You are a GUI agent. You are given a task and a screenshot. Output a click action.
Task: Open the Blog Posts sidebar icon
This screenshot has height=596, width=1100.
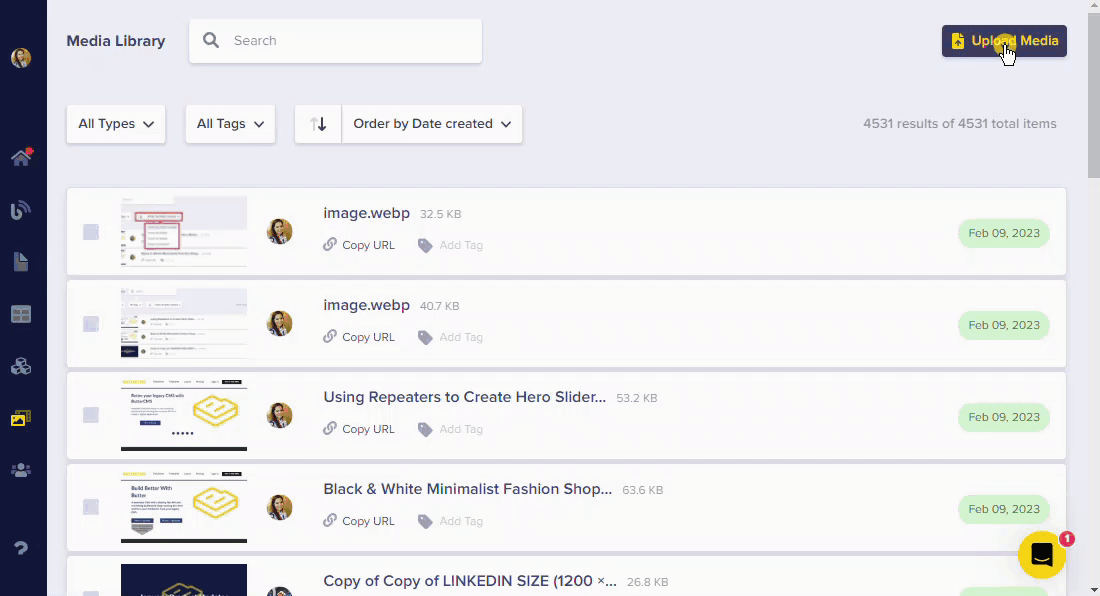pos(21,210)
